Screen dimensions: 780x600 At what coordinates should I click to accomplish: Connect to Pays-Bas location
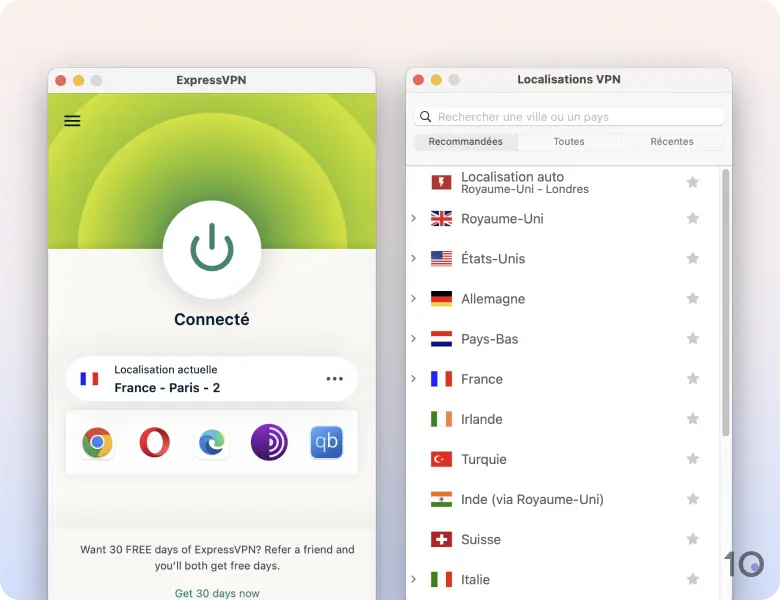pyautogui.click(x=489, y=339)
